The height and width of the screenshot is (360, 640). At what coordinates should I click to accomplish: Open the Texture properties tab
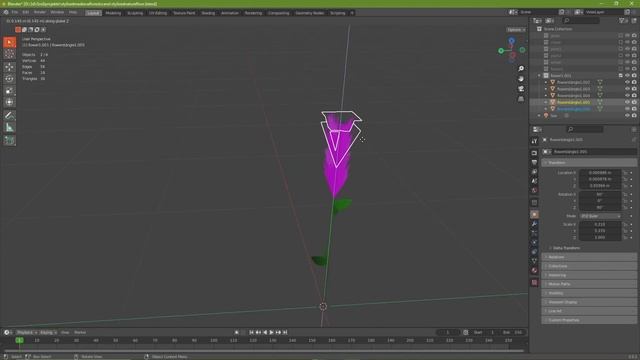pyautogui.click(x=534, y=282)
